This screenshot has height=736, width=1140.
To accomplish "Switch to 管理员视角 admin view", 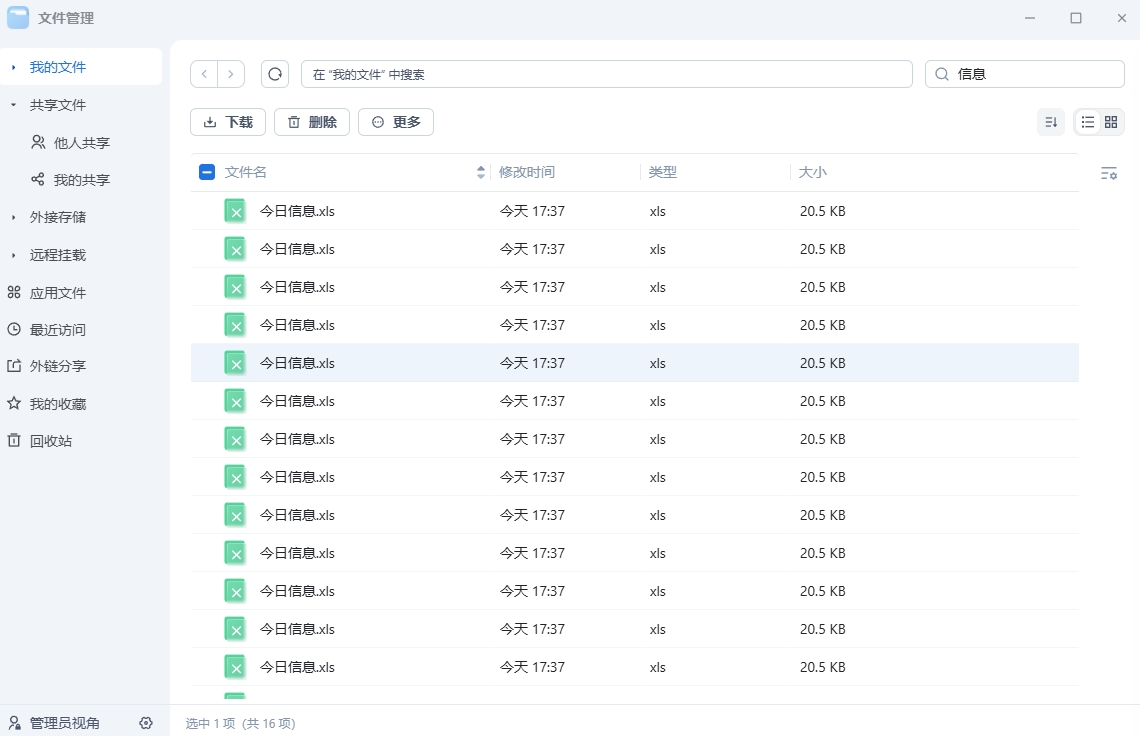I will [55, 723].
